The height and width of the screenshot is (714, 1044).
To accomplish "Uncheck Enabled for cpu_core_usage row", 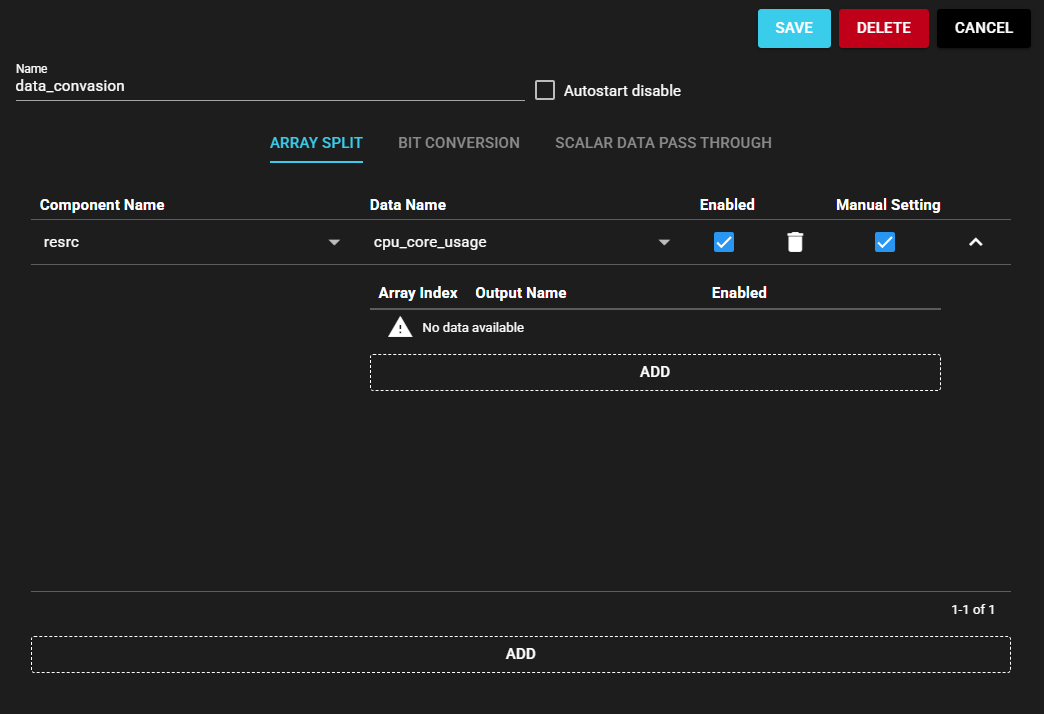I will (x=724, y=242).
